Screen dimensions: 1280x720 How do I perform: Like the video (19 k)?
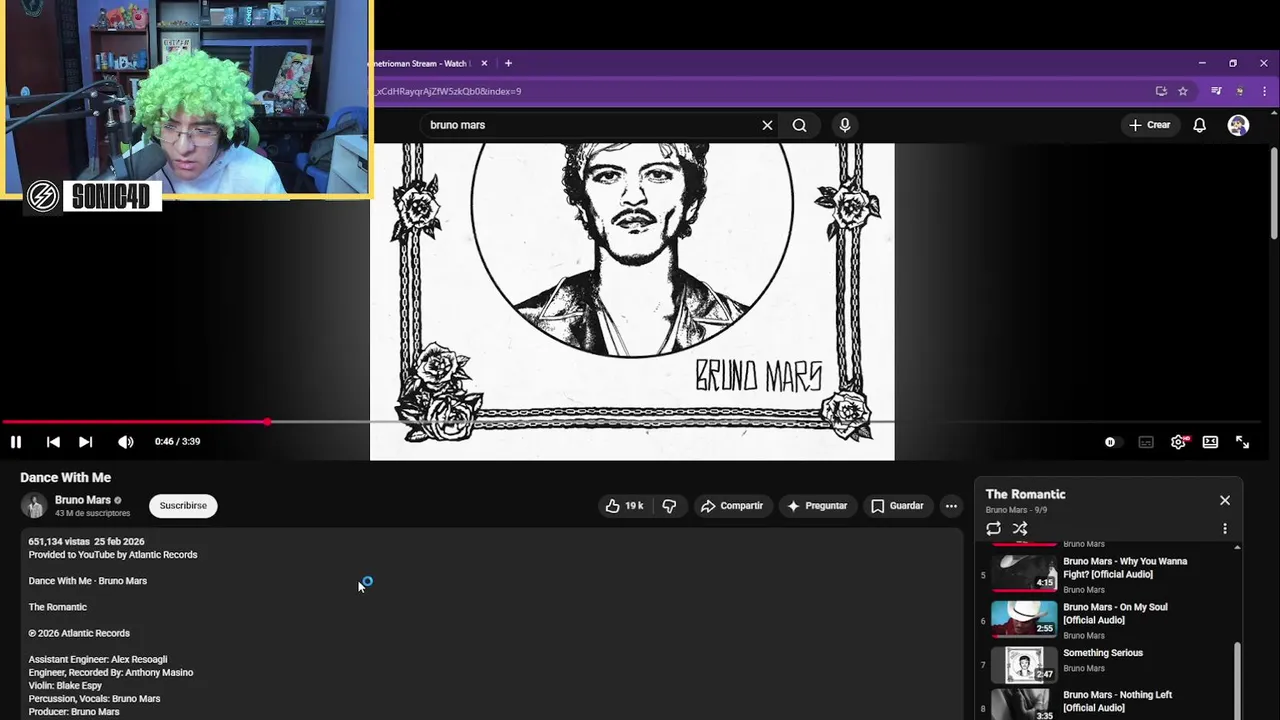pos(624,506)
